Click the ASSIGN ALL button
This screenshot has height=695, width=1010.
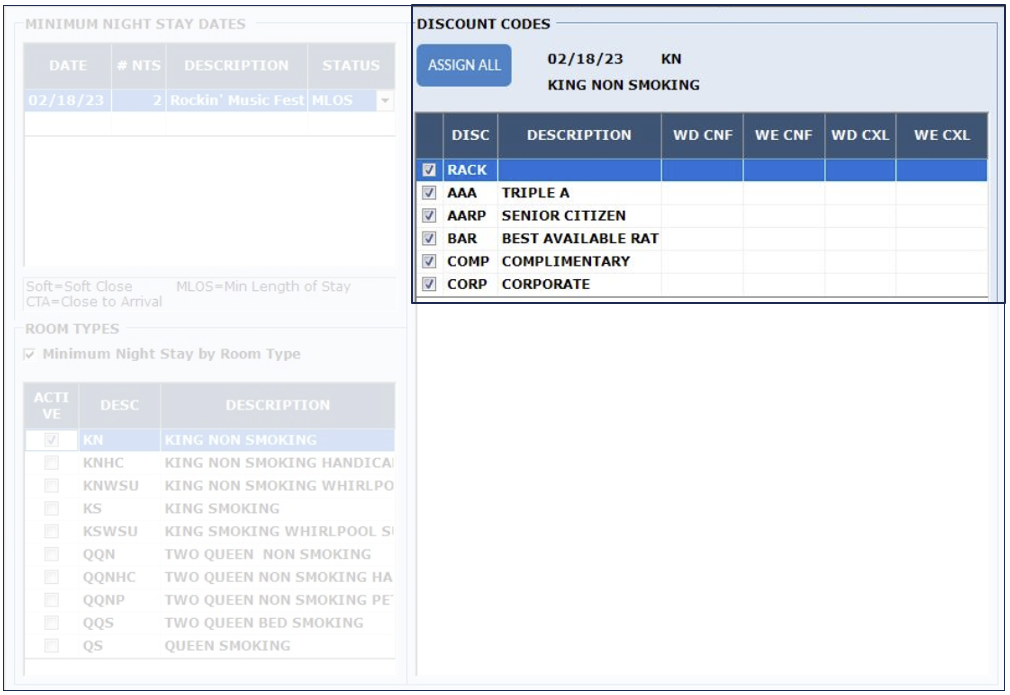(464, 66)
